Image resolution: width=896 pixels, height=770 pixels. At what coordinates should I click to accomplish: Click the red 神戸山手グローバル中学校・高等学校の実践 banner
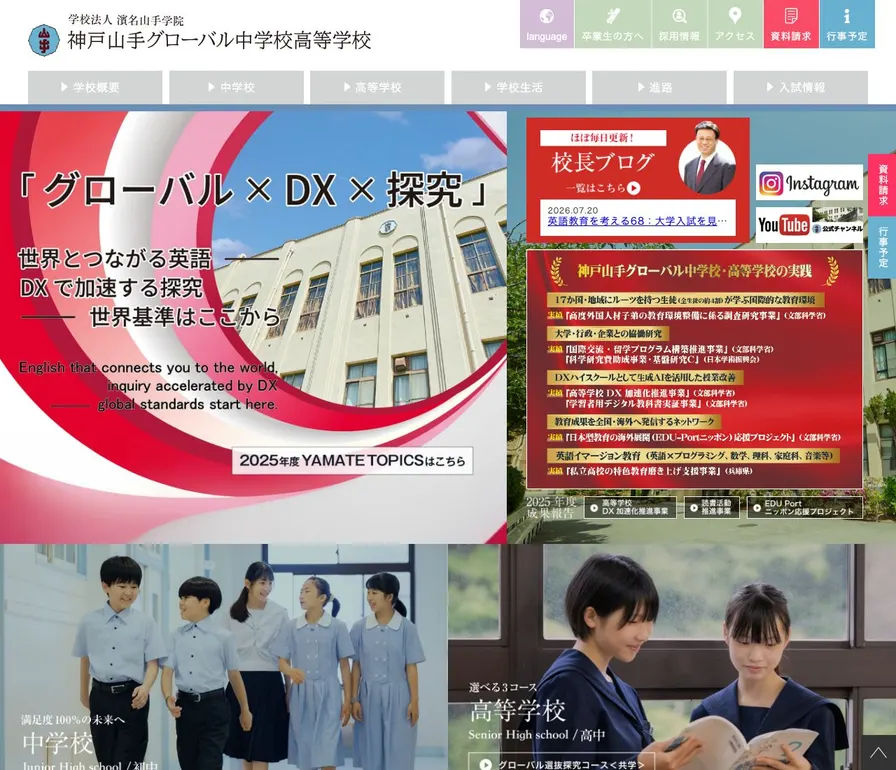click(x=694, y=369)
